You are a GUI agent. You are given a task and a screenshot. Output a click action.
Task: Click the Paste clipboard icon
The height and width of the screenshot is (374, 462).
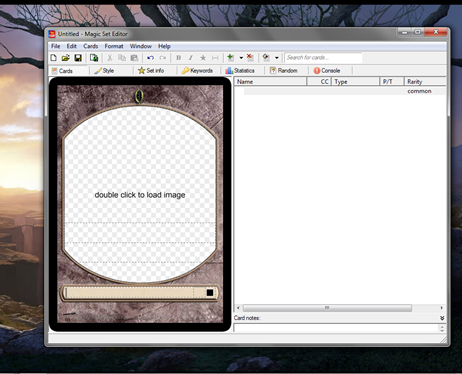134,58
